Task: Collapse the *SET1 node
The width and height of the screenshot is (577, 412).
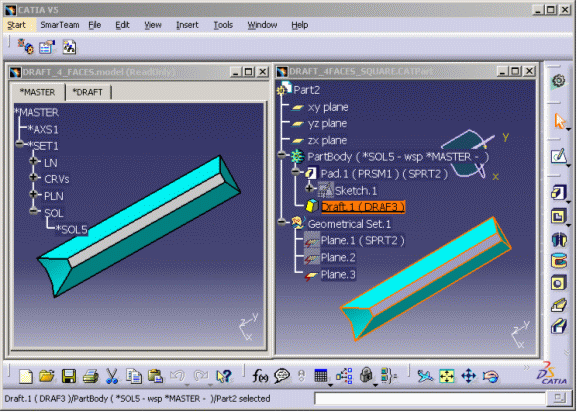Action: (20, 144)
